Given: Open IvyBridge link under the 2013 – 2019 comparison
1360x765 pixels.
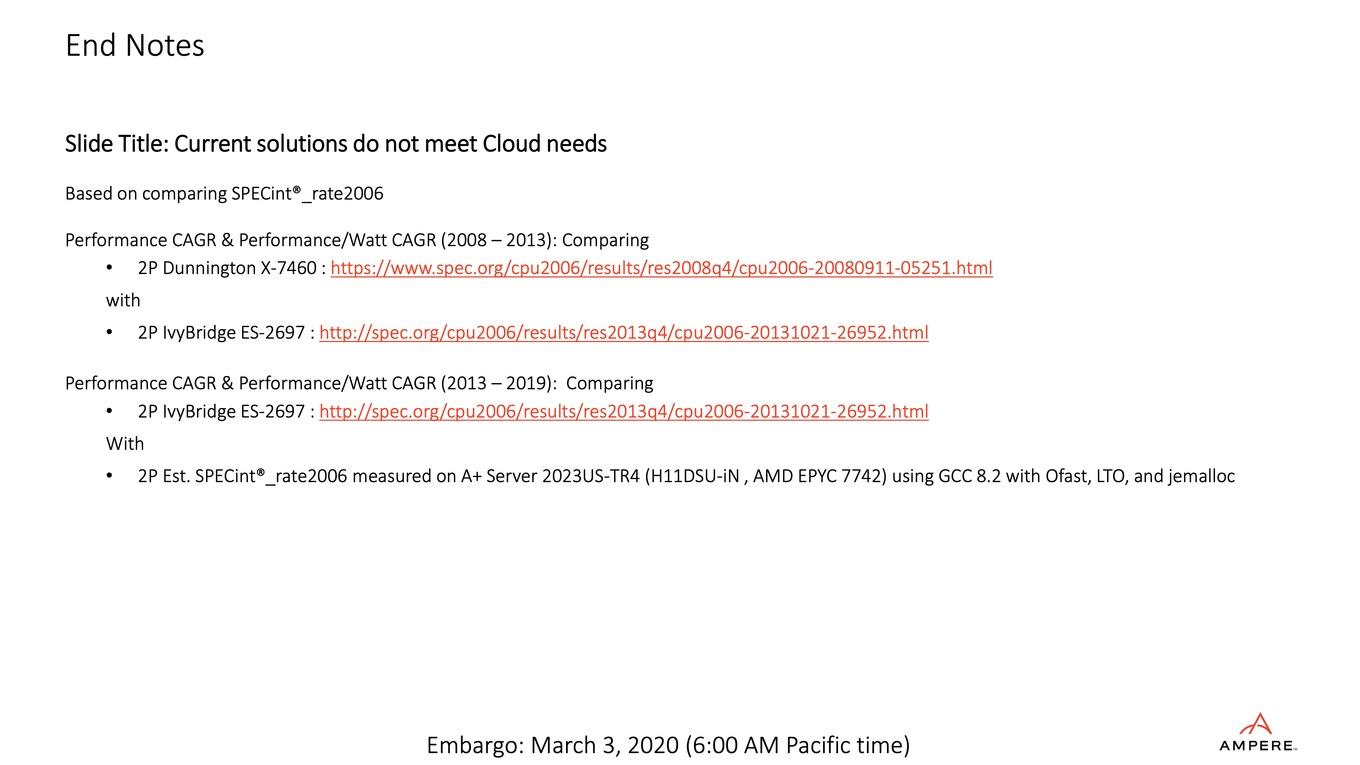Looking at the screenshot, I should [x=624, y=411].
